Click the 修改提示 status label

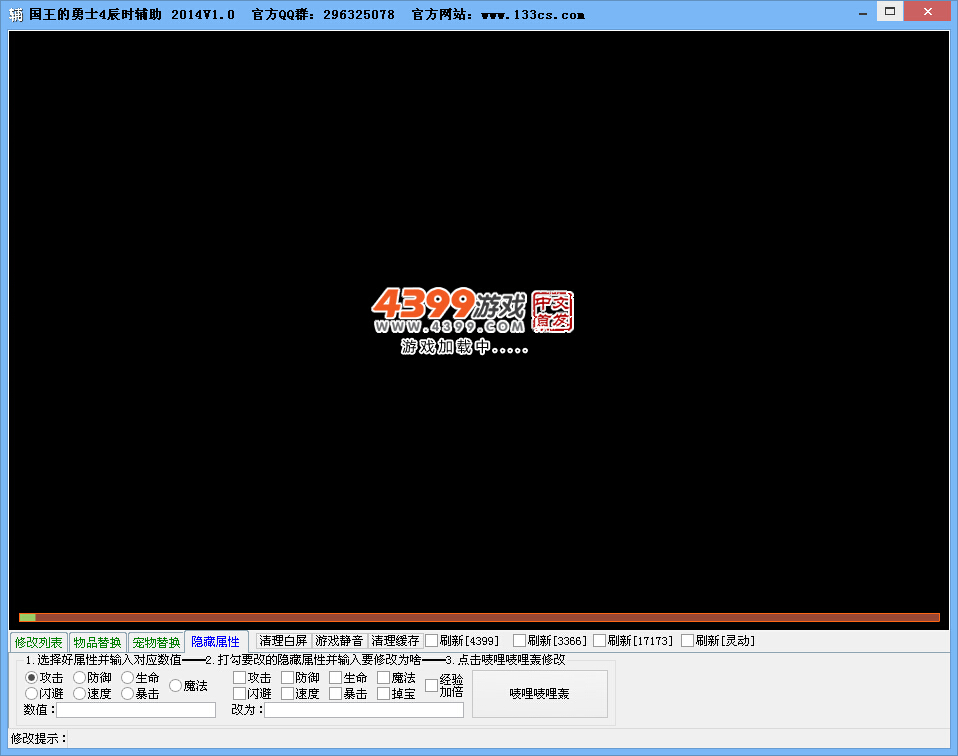pos(38,738)
